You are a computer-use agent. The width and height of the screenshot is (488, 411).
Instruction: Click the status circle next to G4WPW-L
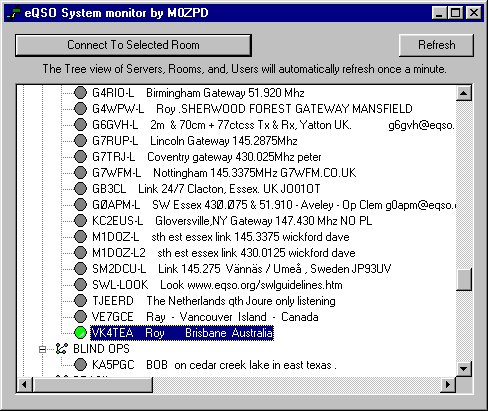click(80, 108)
